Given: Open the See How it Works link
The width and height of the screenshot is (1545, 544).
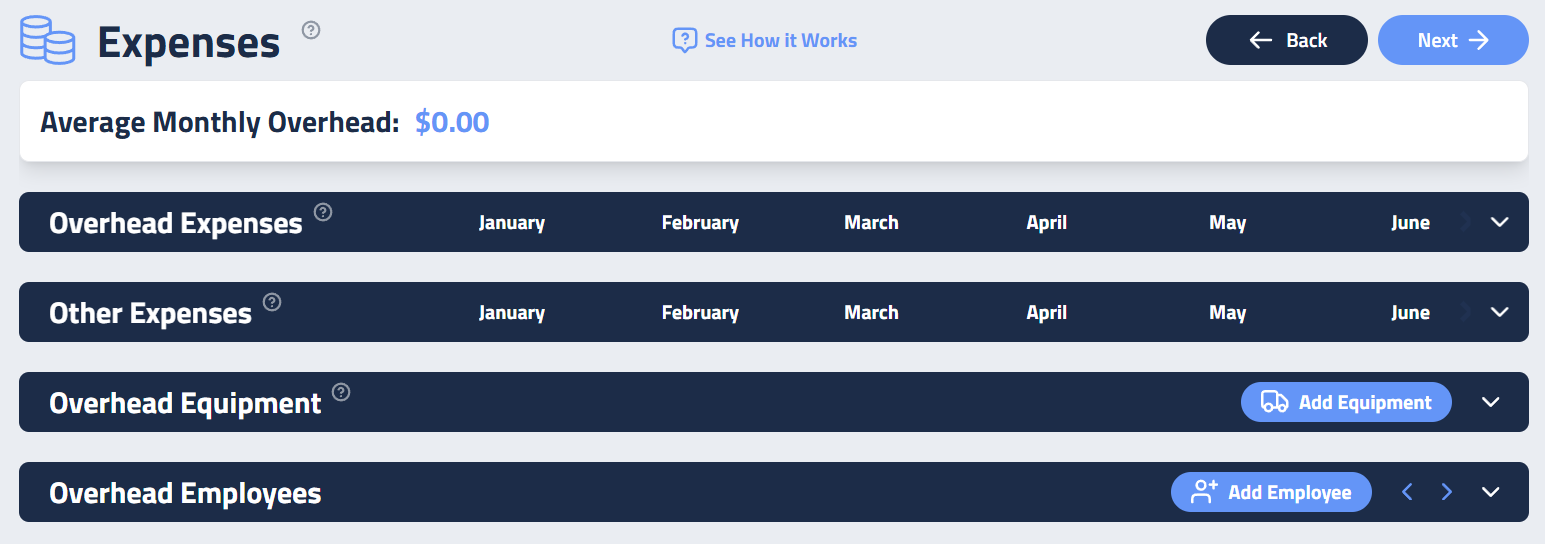Looking at the screenshot, I should click(765, 41).
